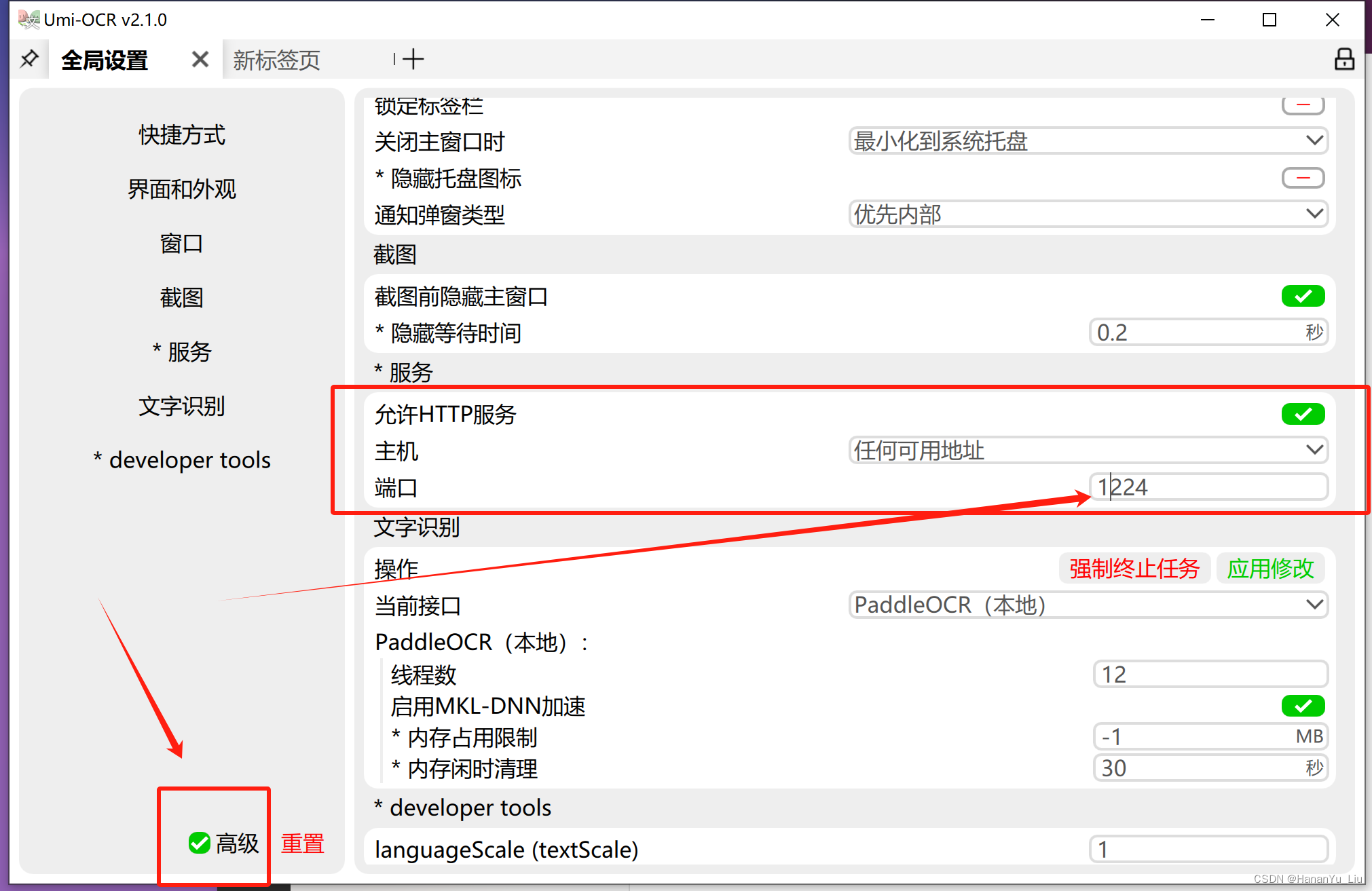Click the lock icon in tab bar
1372x891 pixels.
(1343, 59)
